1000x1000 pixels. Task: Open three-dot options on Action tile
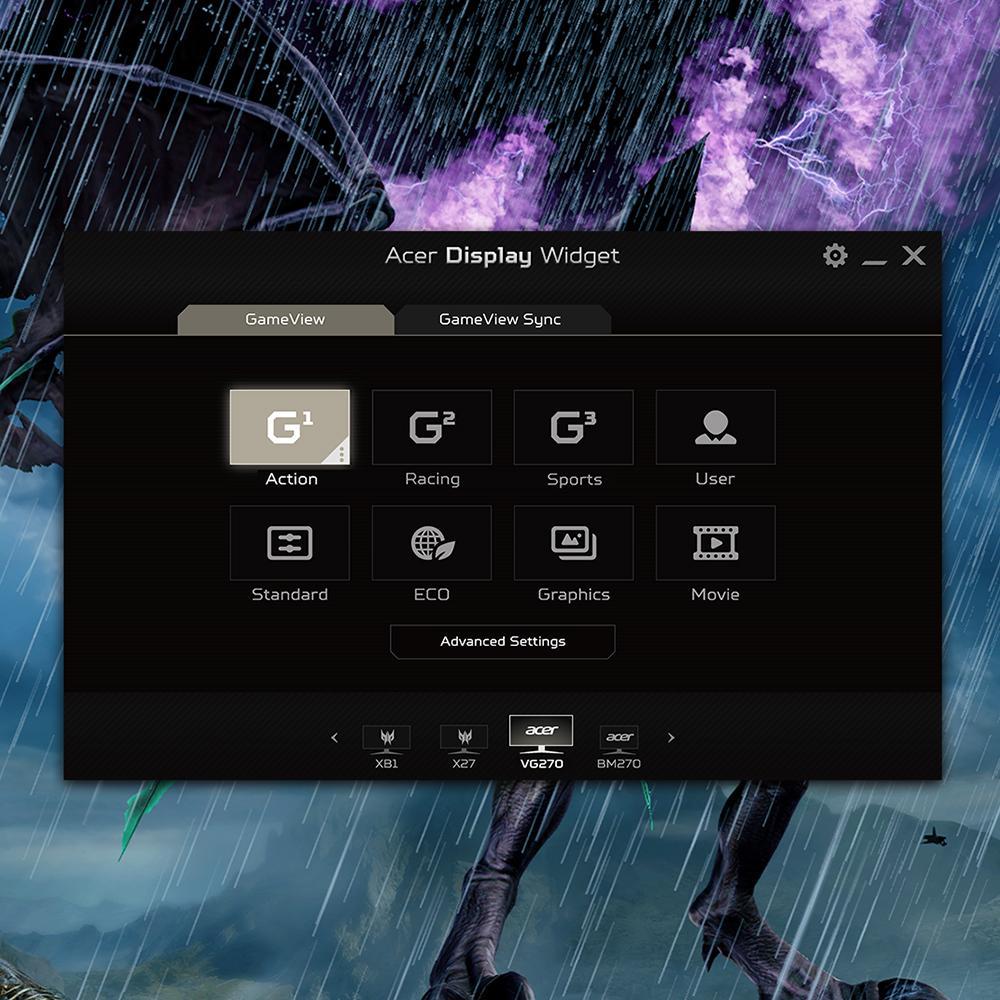pyautogui.click(x=341, y=454)
